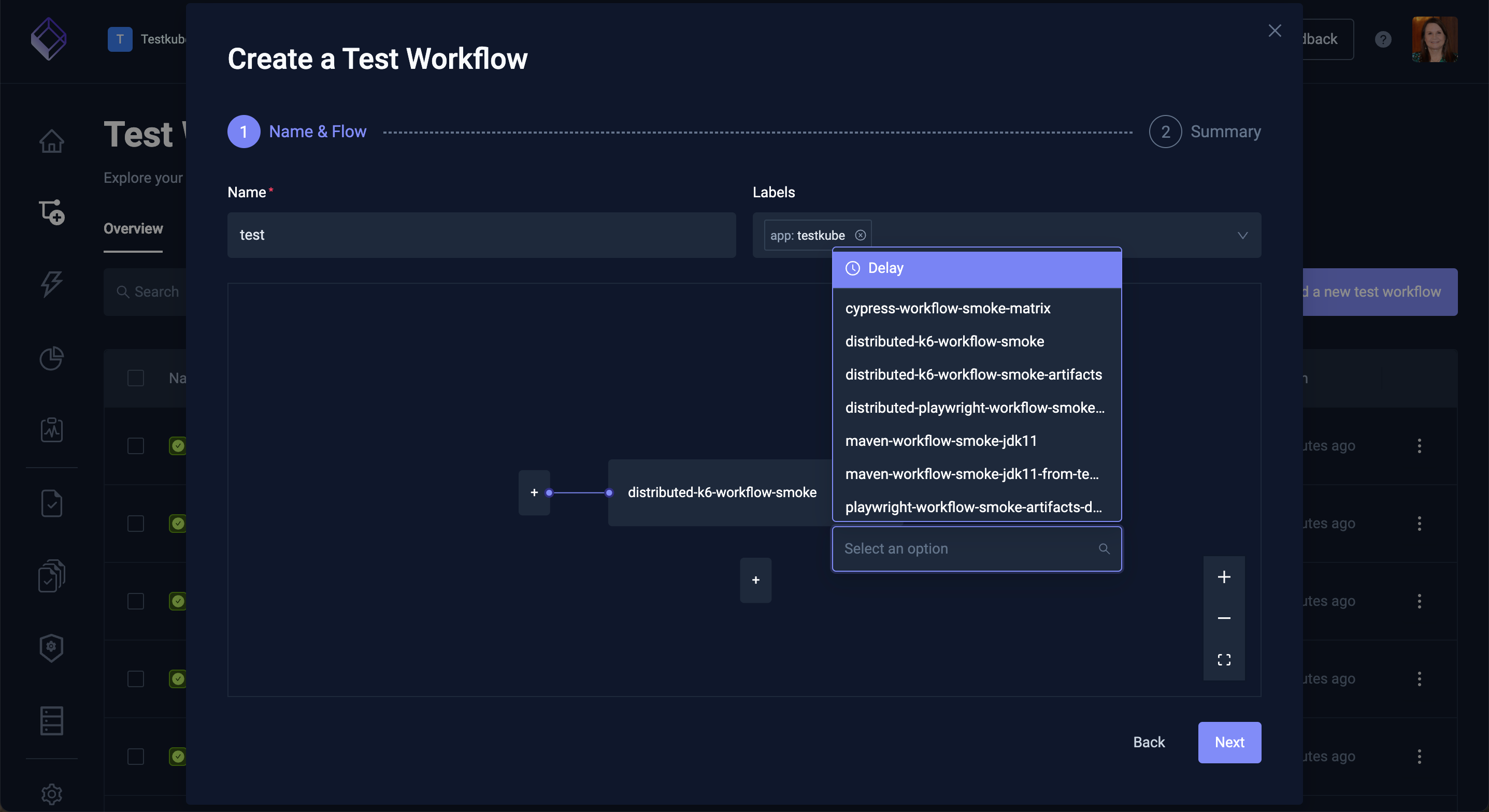Open the Test Suites stacked-files icon

tap(51, 576)
